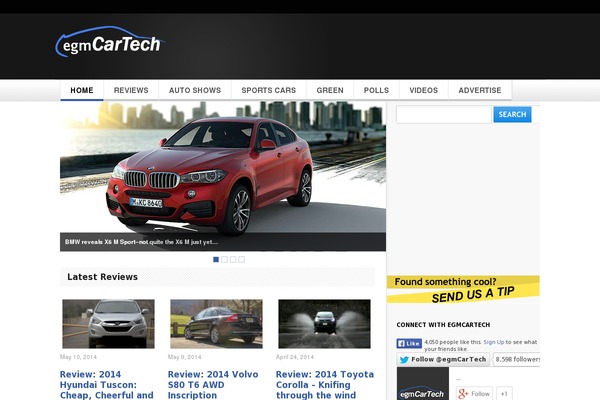The width and height of the screenshot is (600, 400).
Task: Click the Google +1 button
Action: click(x=504, y=393)
